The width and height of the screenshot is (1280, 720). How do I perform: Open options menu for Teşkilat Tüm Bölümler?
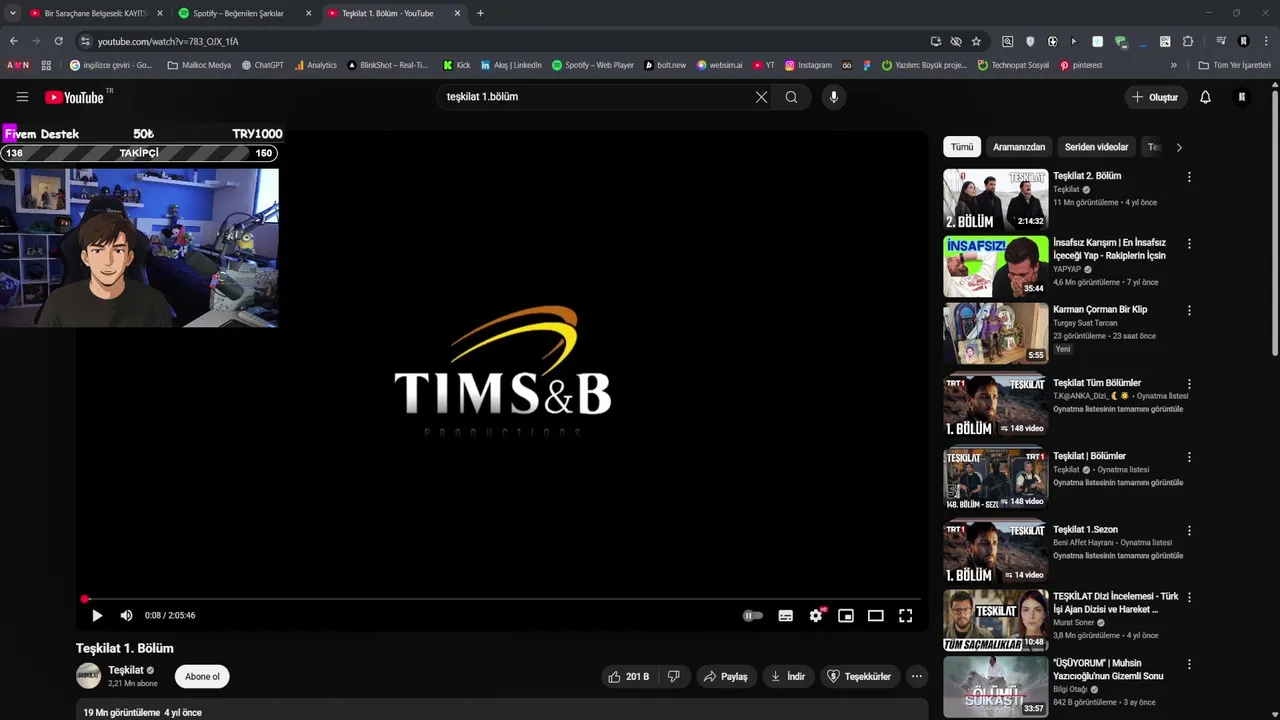tap(1189, 384)
